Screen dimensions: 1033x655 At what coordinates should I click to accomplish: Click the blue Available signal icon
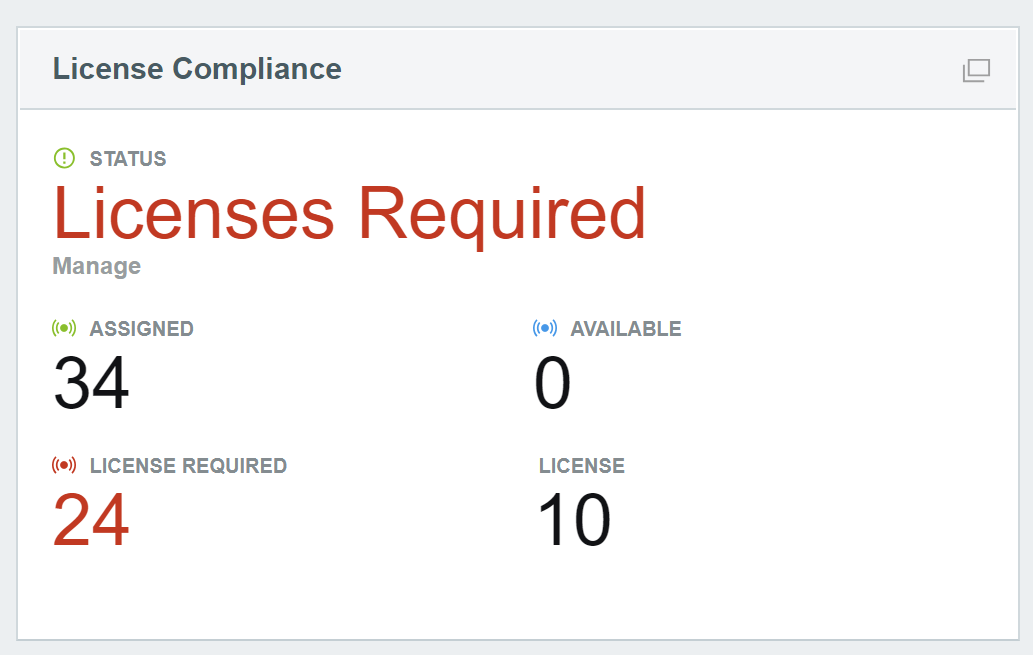click(x=545, y=328)
